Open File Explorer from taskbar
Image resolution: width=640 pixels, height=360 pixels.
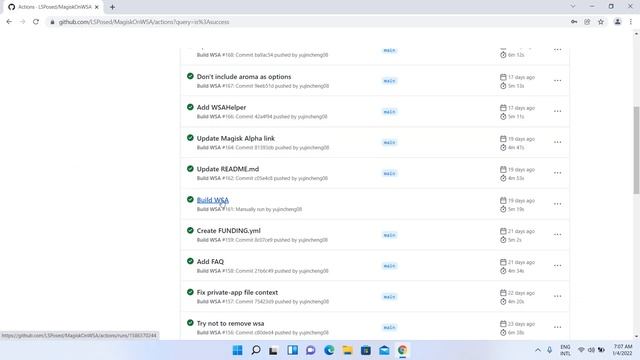pyautogui.click(x=347, y=350)
